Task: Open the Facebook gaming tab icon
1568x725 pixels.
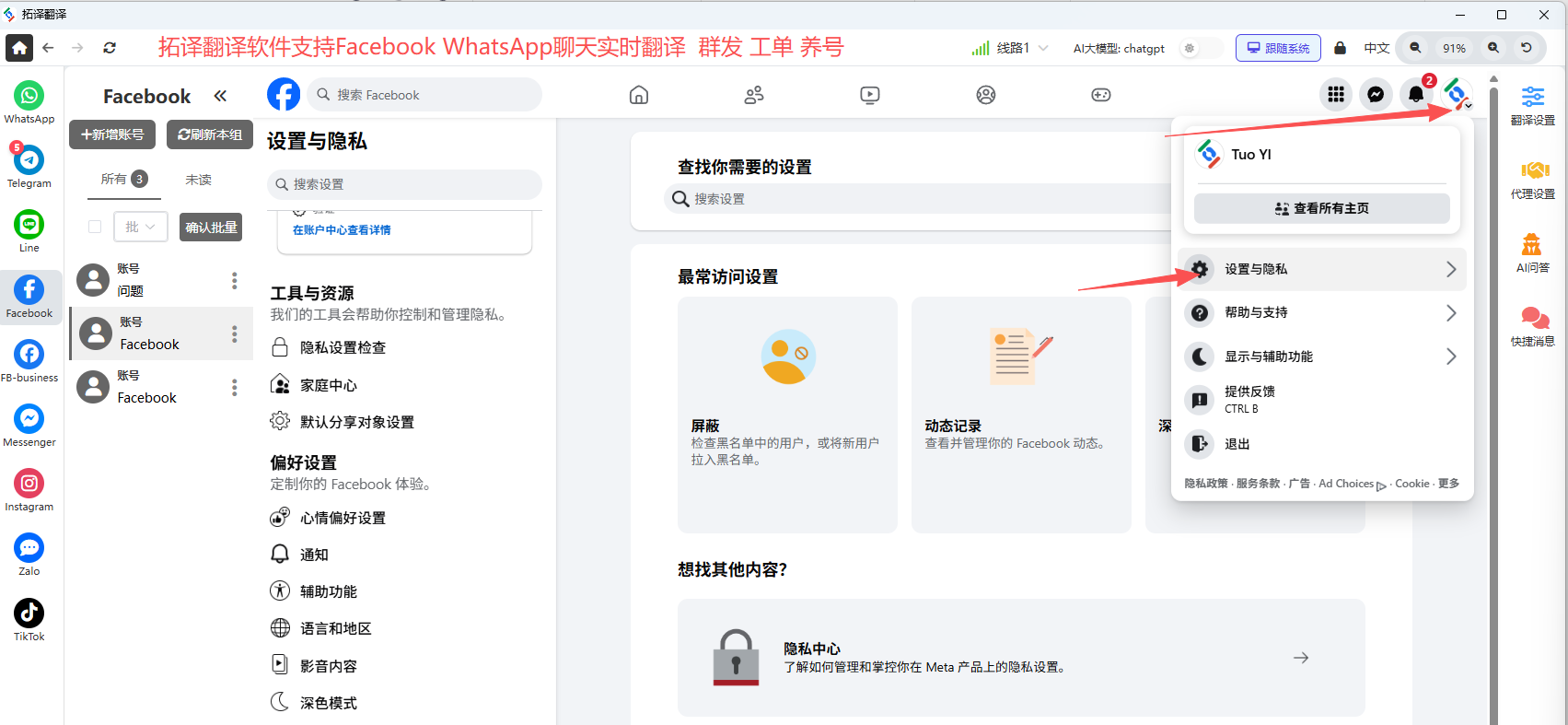Action: click(x=1101, y=95)
